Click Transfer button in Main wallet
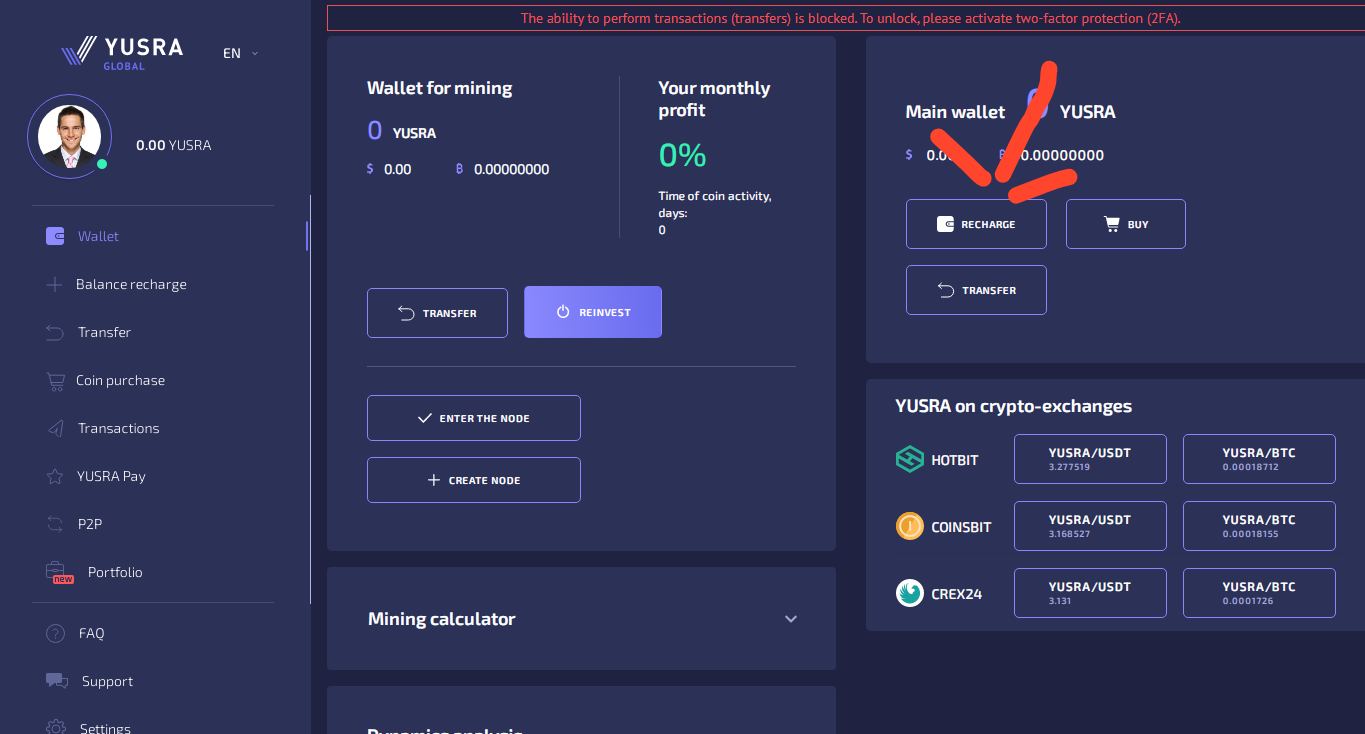 [976, 290]
